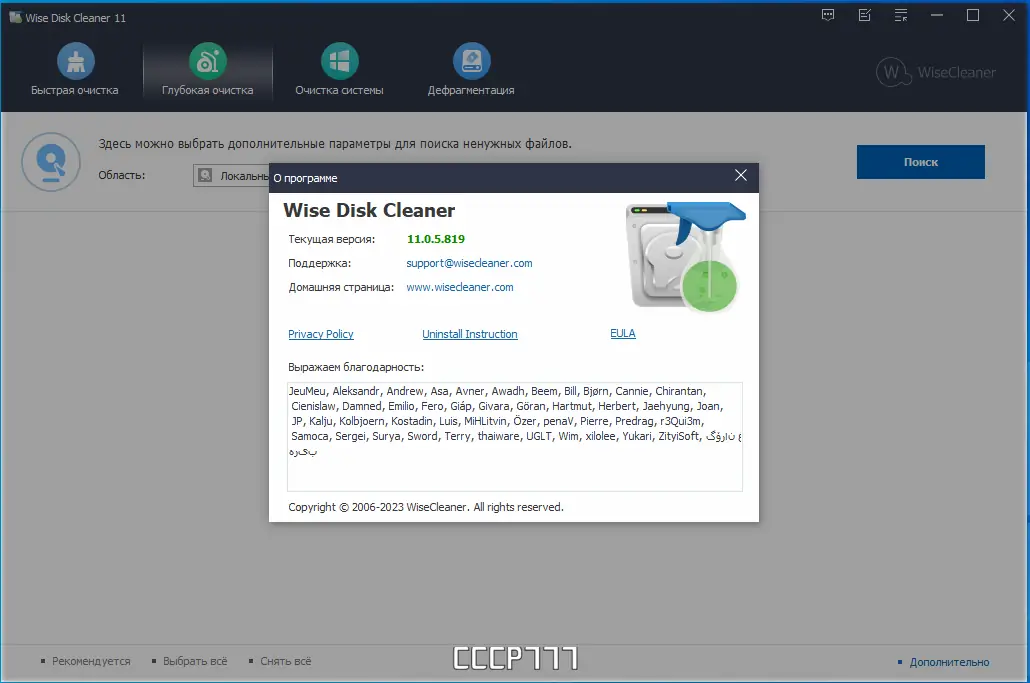Click the edit note icon in title bar
This screenshot has height=683, width=1030.
tap(864, 15)
